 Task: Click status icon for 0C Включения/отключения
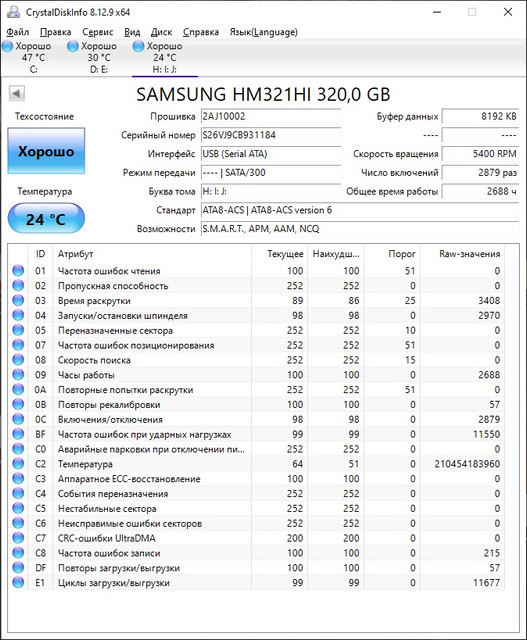pyautogui.click(x=18, y=419)
